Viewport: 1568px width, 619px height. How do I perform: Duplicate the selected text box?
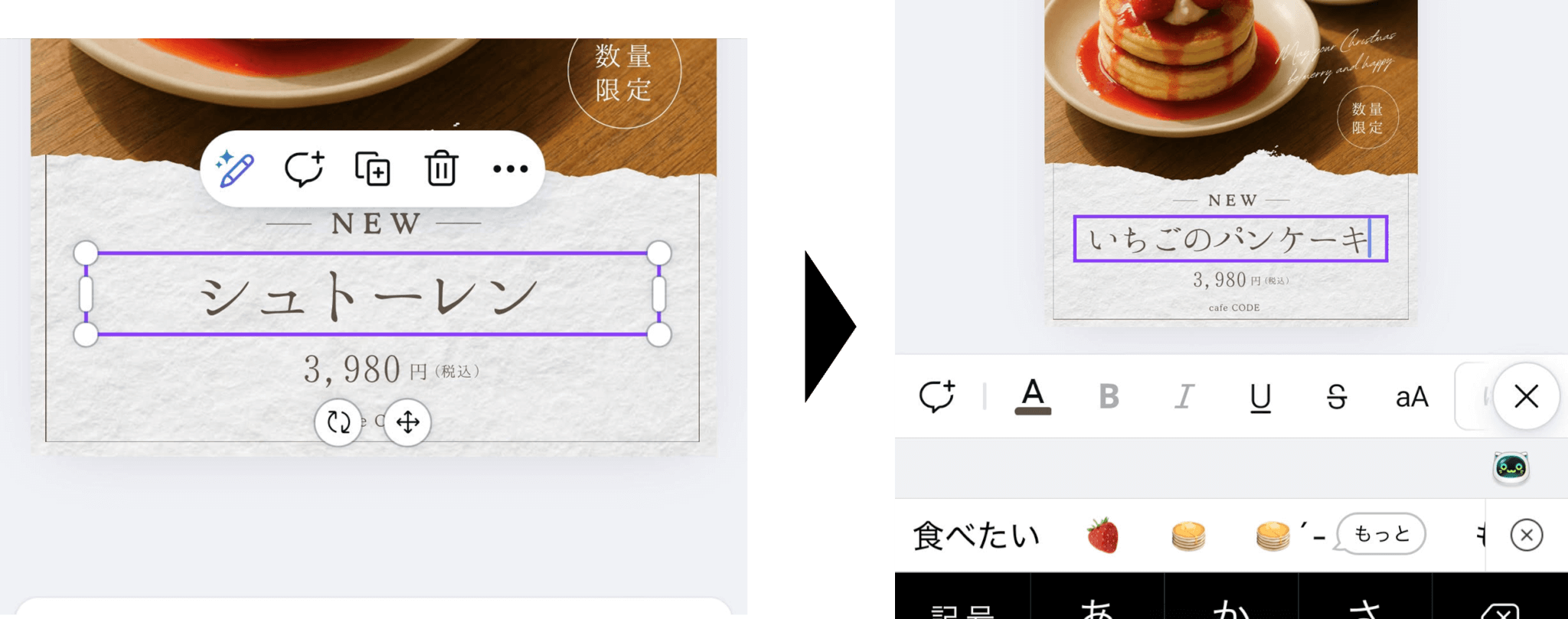(373, 169)
